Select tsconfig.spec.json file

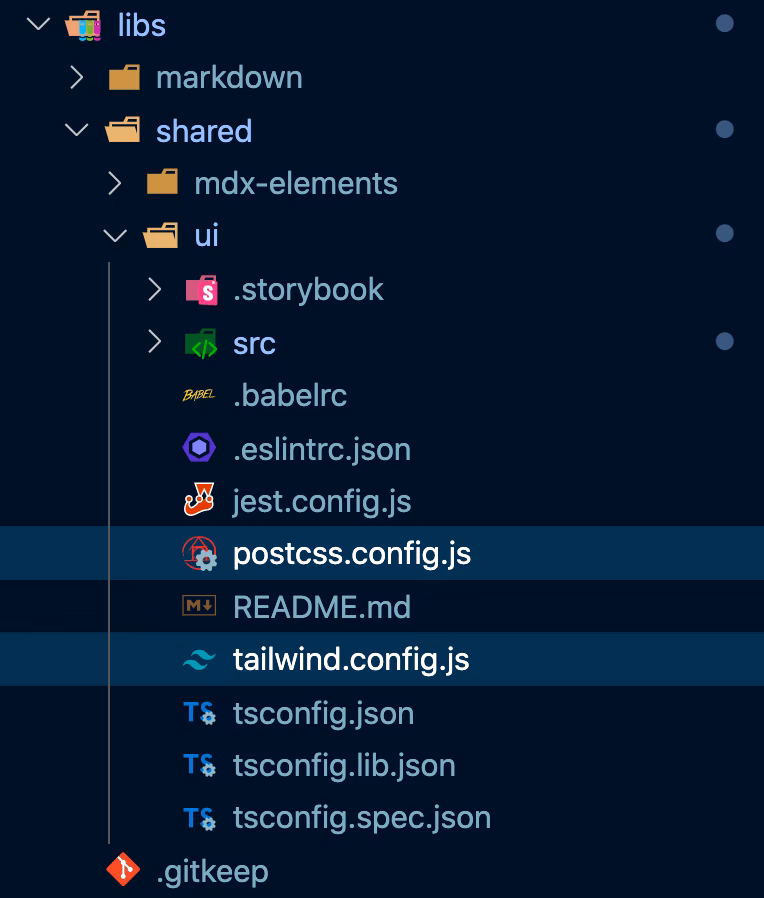coord(361,818)
